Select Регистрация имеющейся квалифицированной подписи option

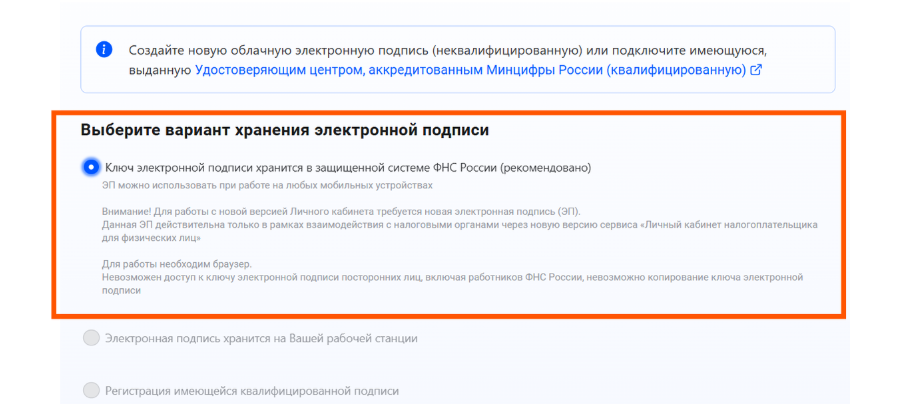(91, 391)
